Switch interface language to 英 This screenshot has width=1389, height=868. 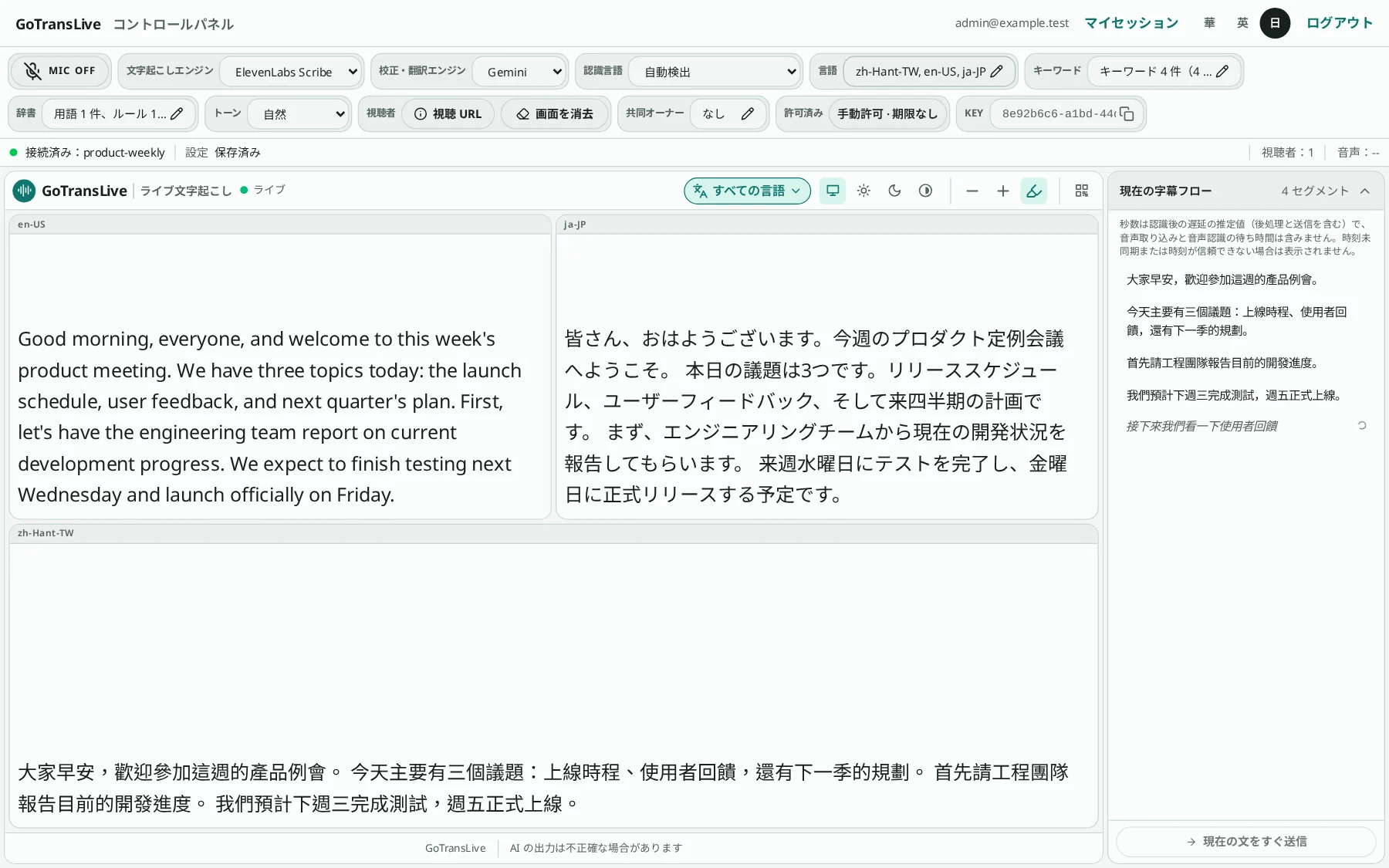1242,23
